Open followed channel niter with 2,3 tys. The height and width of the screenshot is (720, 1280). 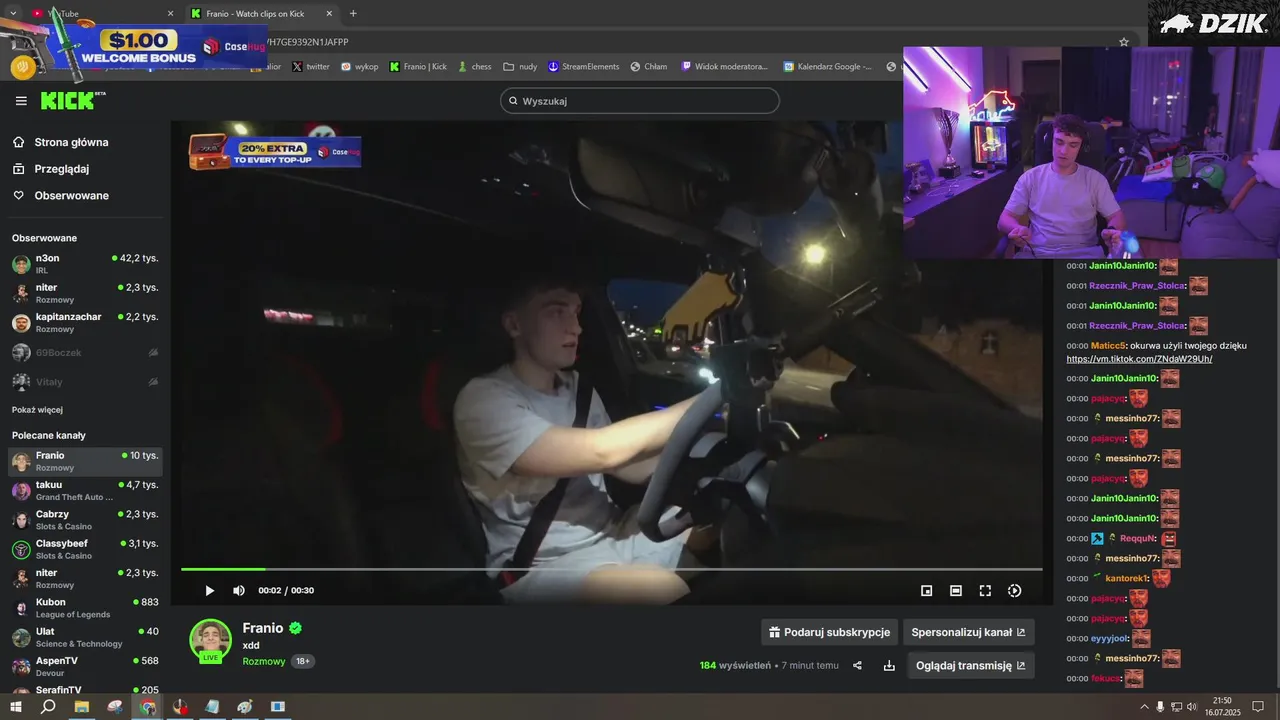coord(85,293)
